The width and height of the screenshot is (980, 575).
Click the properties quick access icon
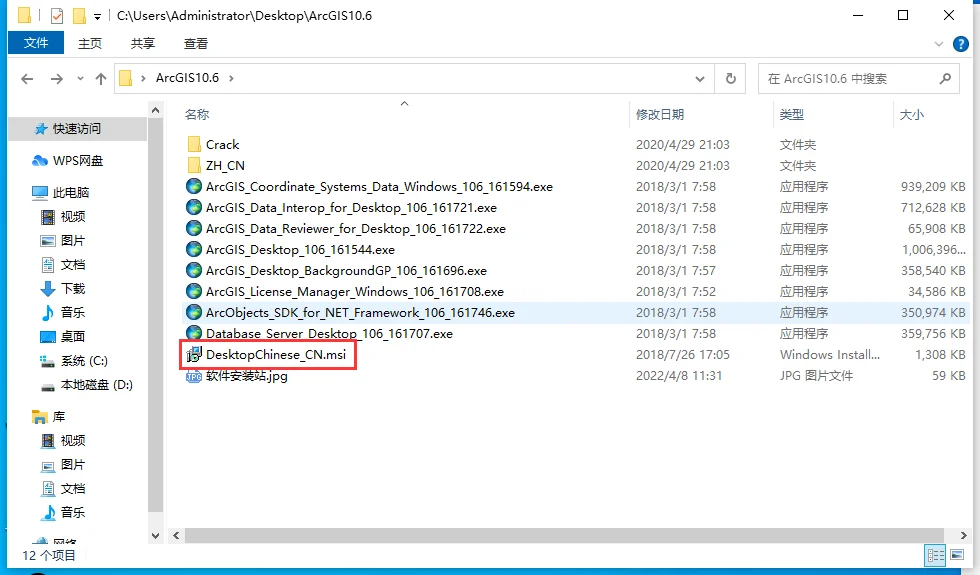[57, 16]
